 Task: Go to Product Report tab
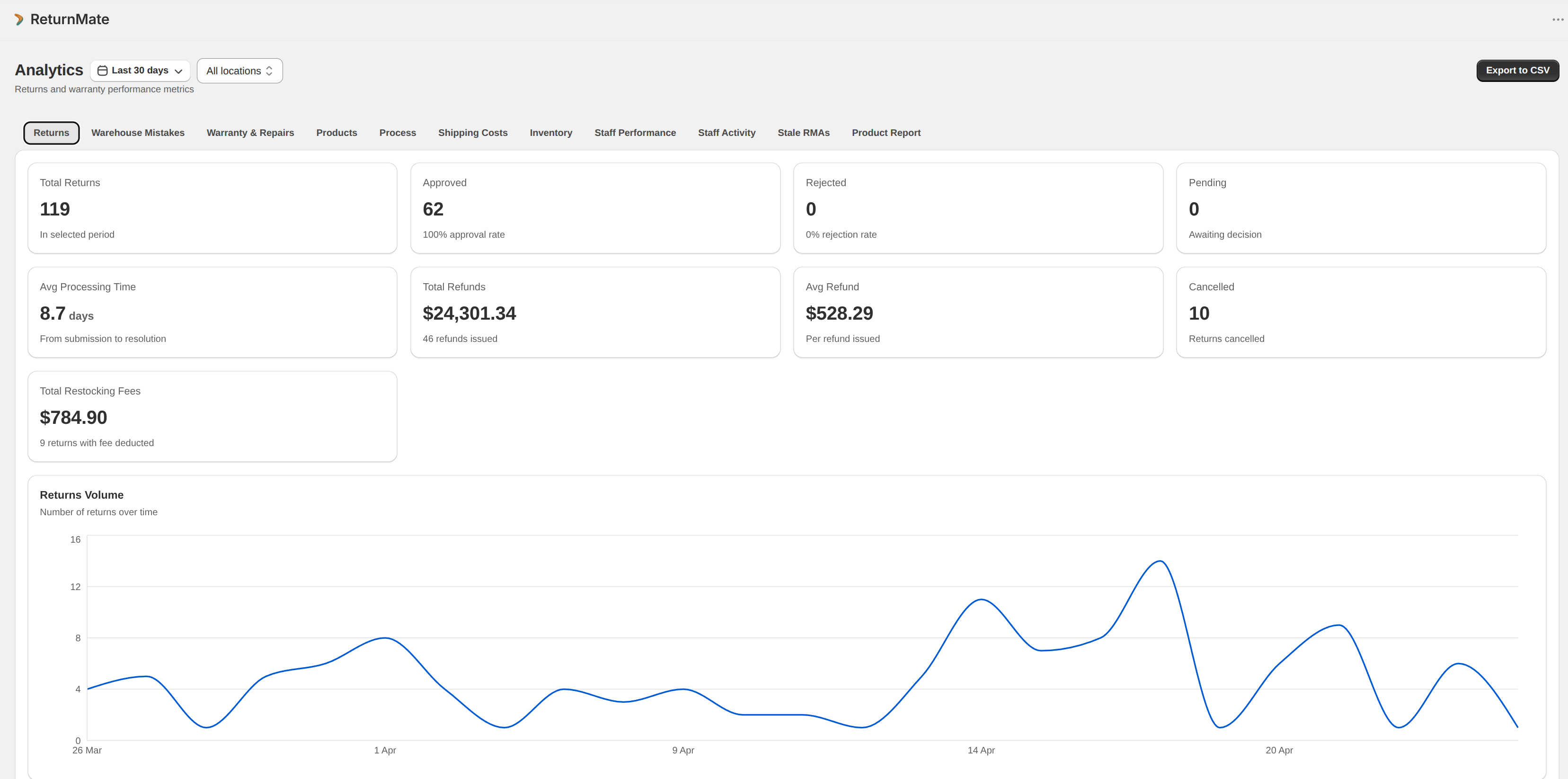(886, 133)
